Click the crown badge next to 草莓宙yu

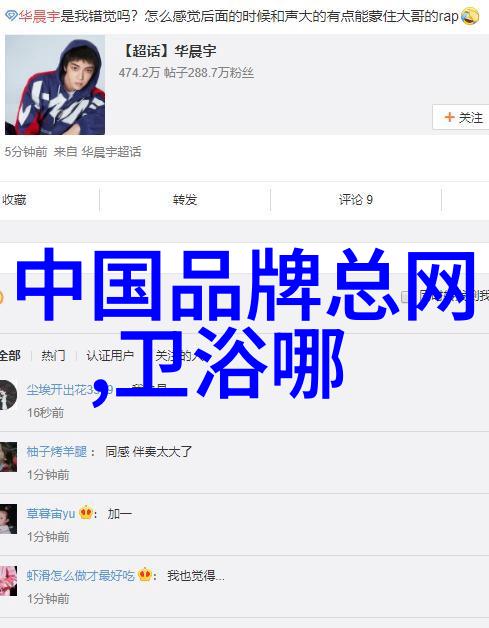click(86, 512)
